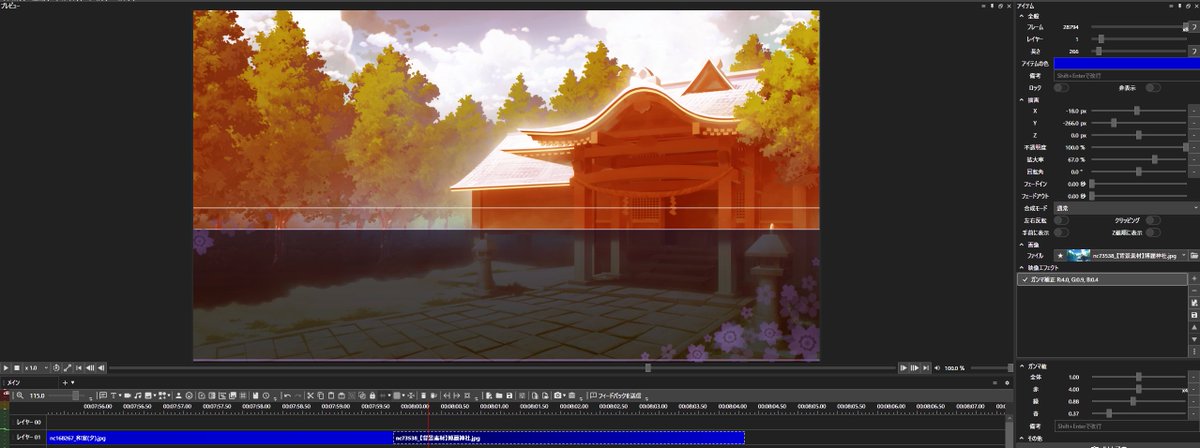Cut the selected item with scissors icon
The height and width of the screenshot is (448, 1200).
coord(309,395)
